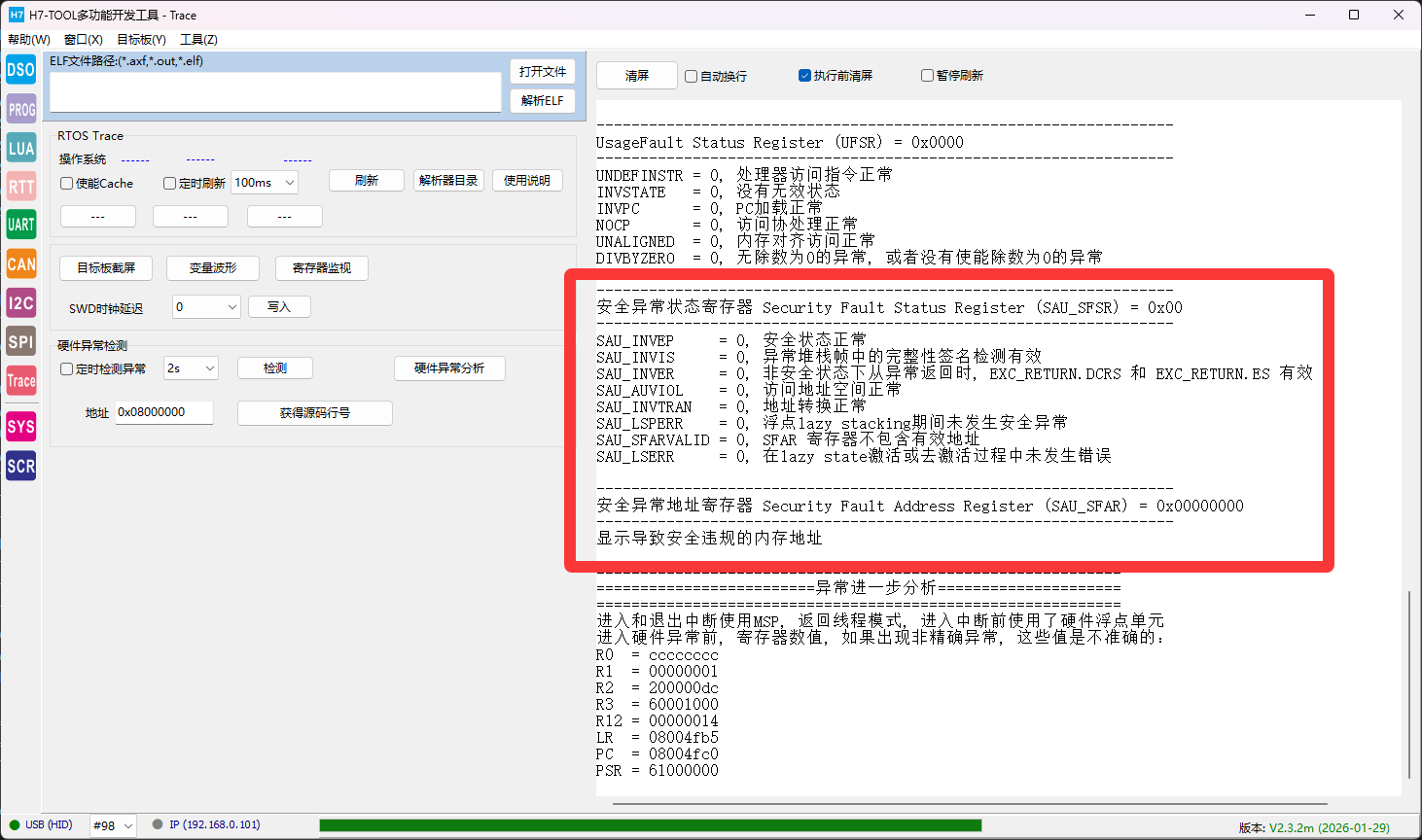The width and height of the screenshot is (1422, 840).
Task: Click the output vertical scrollbar thumb
Action: click(x=1408, y=684)
